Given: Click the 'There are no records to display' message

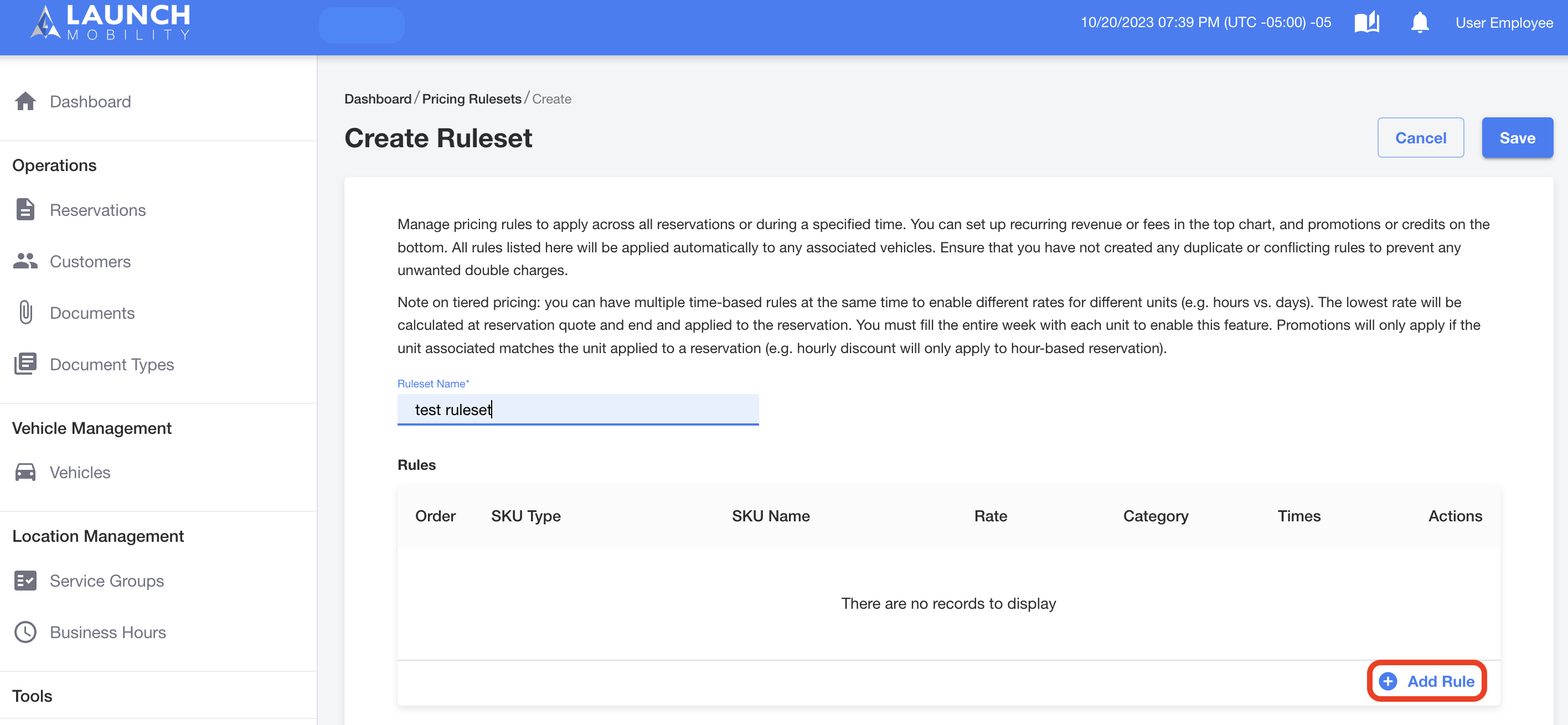Looking at the screenshot, I should click(x=948, y=603).
